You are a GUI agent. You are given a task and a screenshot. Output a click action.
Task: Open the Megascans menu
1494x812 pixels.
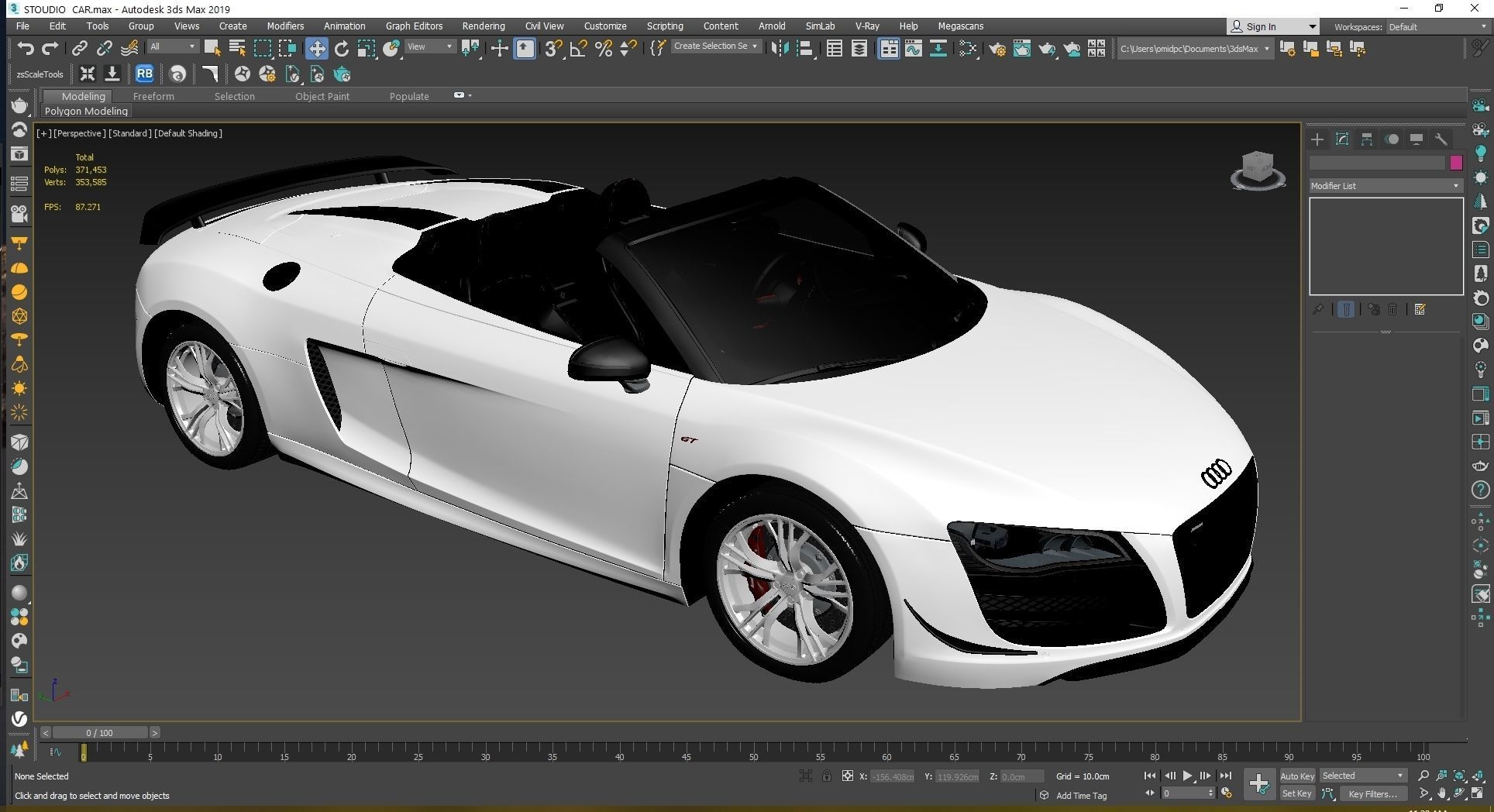pos(961,26)
